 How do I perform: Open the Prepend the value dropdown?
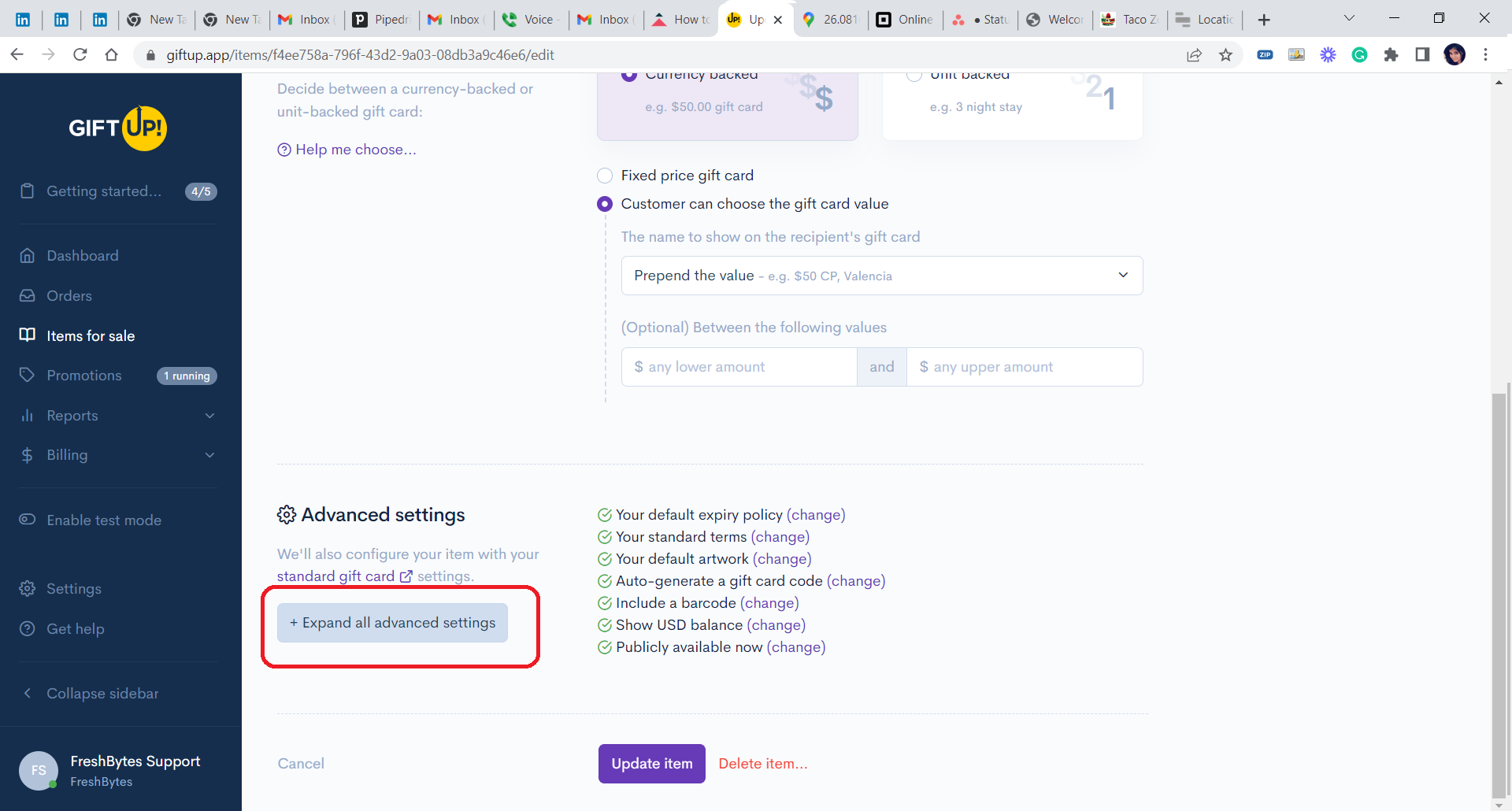881,276
